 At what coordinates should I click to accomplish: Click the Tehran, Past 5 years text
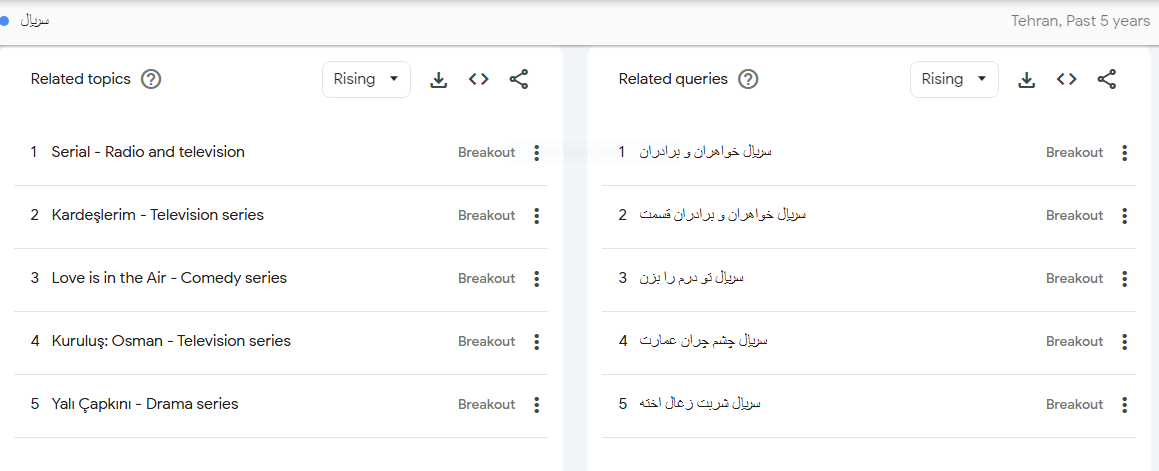click(x=1080, y=21)
